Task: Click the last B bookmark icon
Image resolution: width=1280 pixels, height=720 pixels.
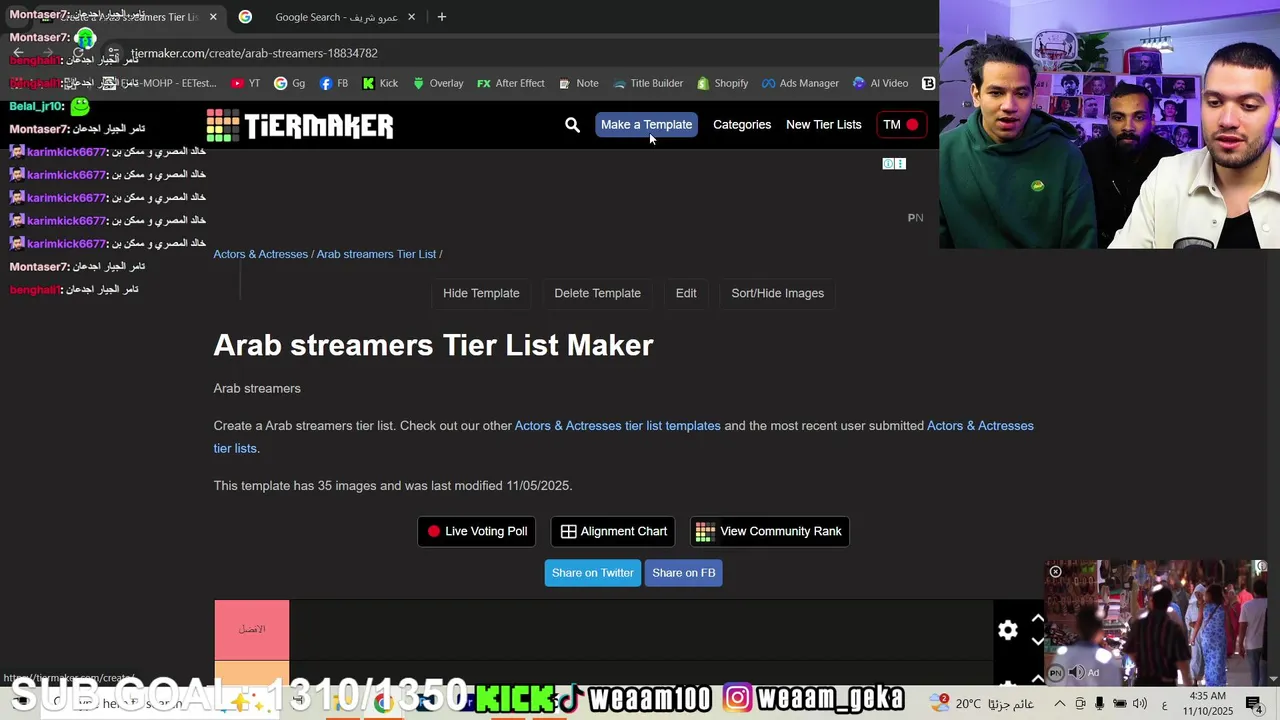Action: 928,83
